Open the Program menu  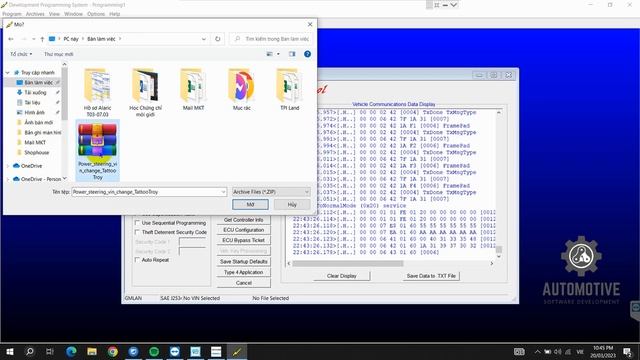12,14
